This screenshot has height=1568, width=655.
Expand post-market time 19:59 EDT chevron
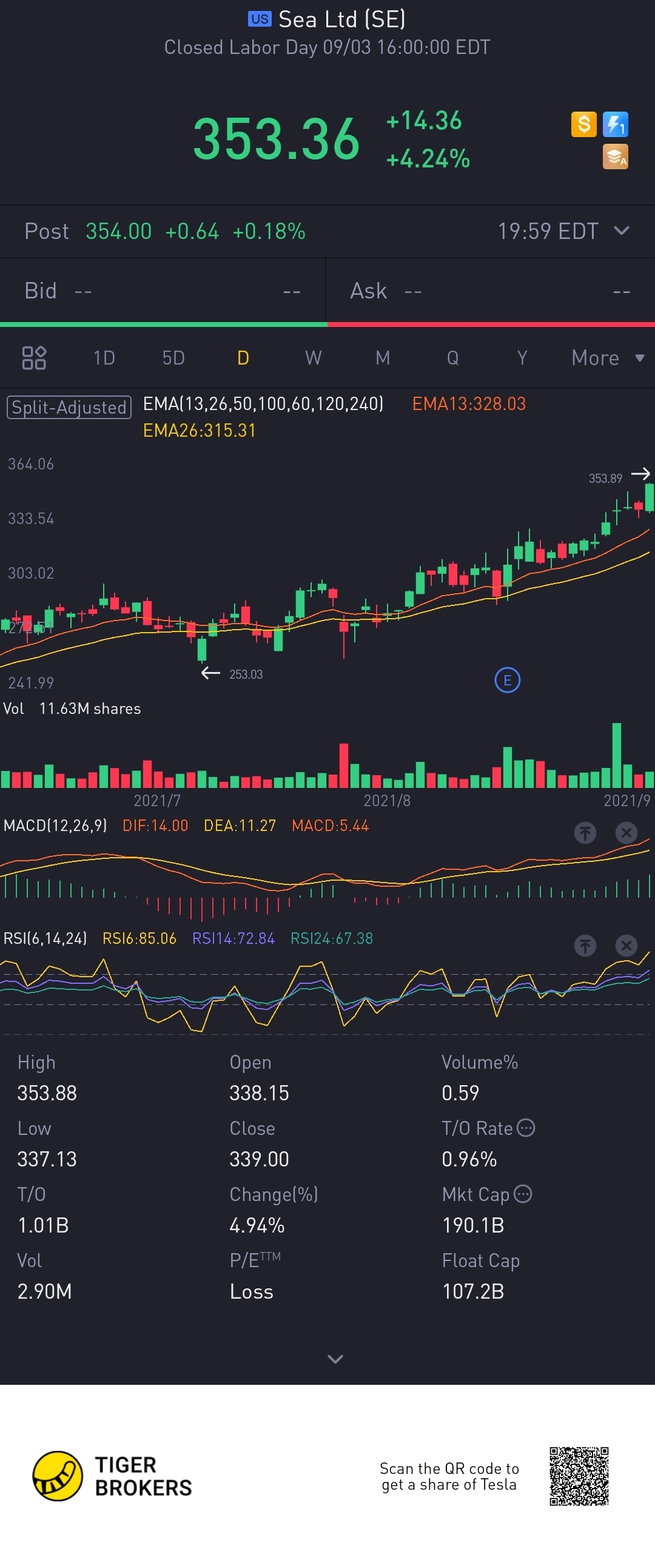[x=622, y=230]
